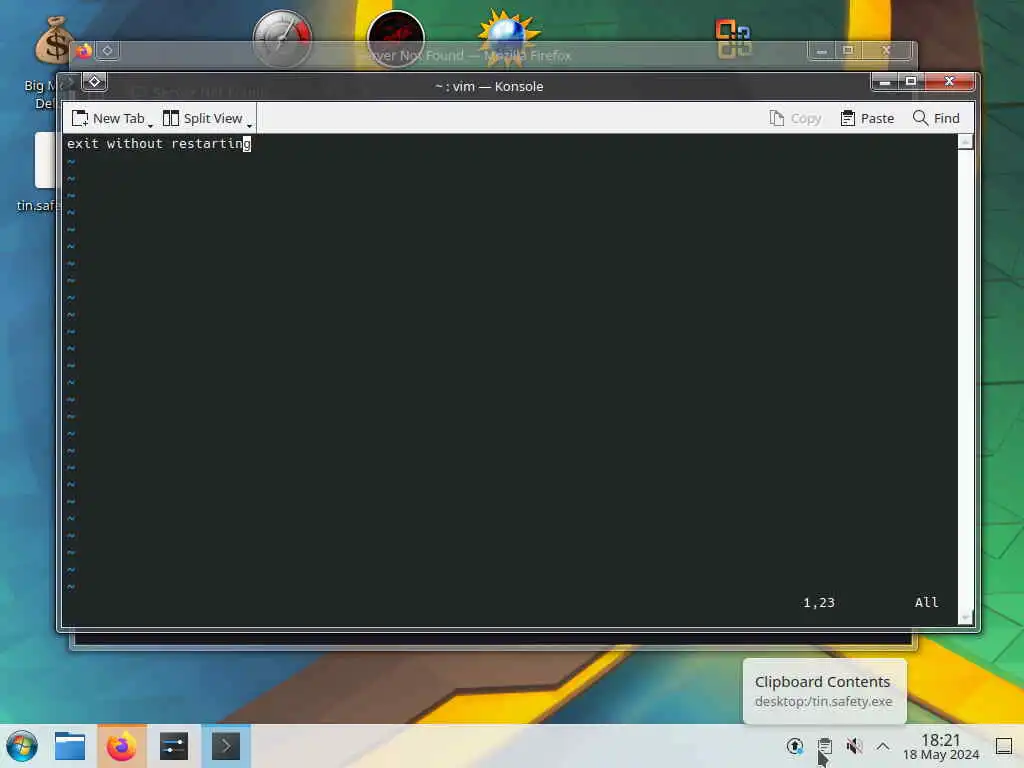Open System Settings from the taskbar
This screenshot has width=1024, height=768.
tap(174, 746)
